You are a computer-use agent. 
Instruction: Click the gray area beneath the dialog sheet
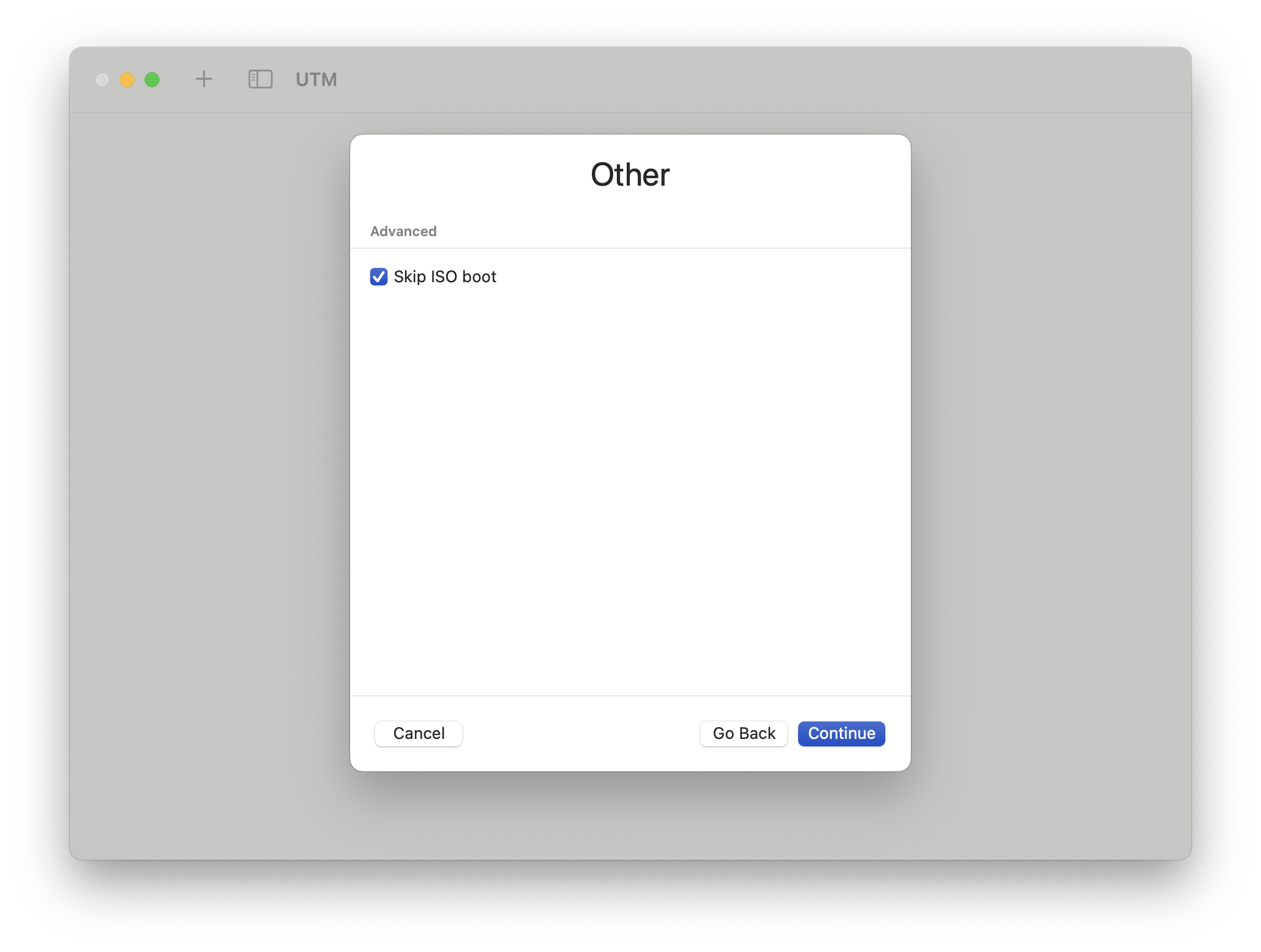tap(630, 816)
